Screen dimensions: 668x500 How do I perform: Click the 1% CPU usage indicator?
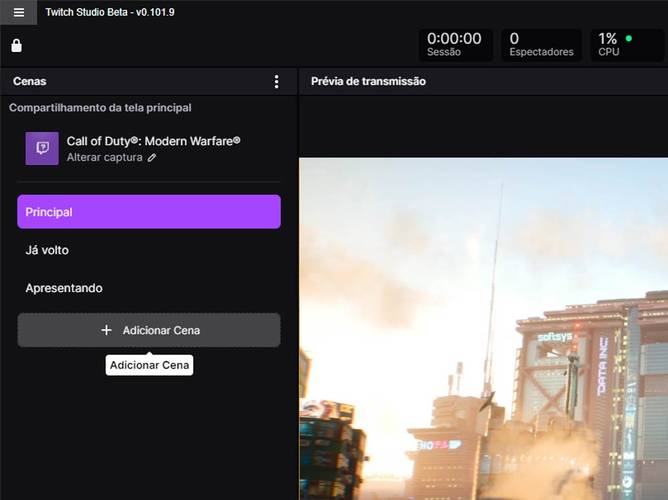point(627,45)
